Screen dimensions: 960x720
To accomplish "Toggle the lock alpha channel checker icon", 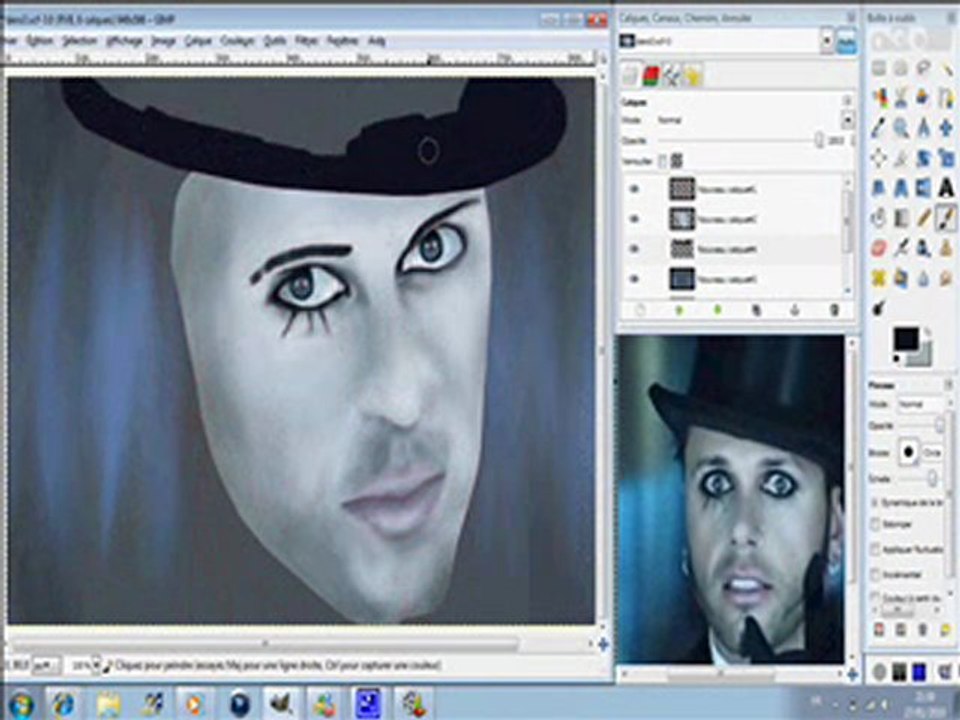I will pos(677,161).
